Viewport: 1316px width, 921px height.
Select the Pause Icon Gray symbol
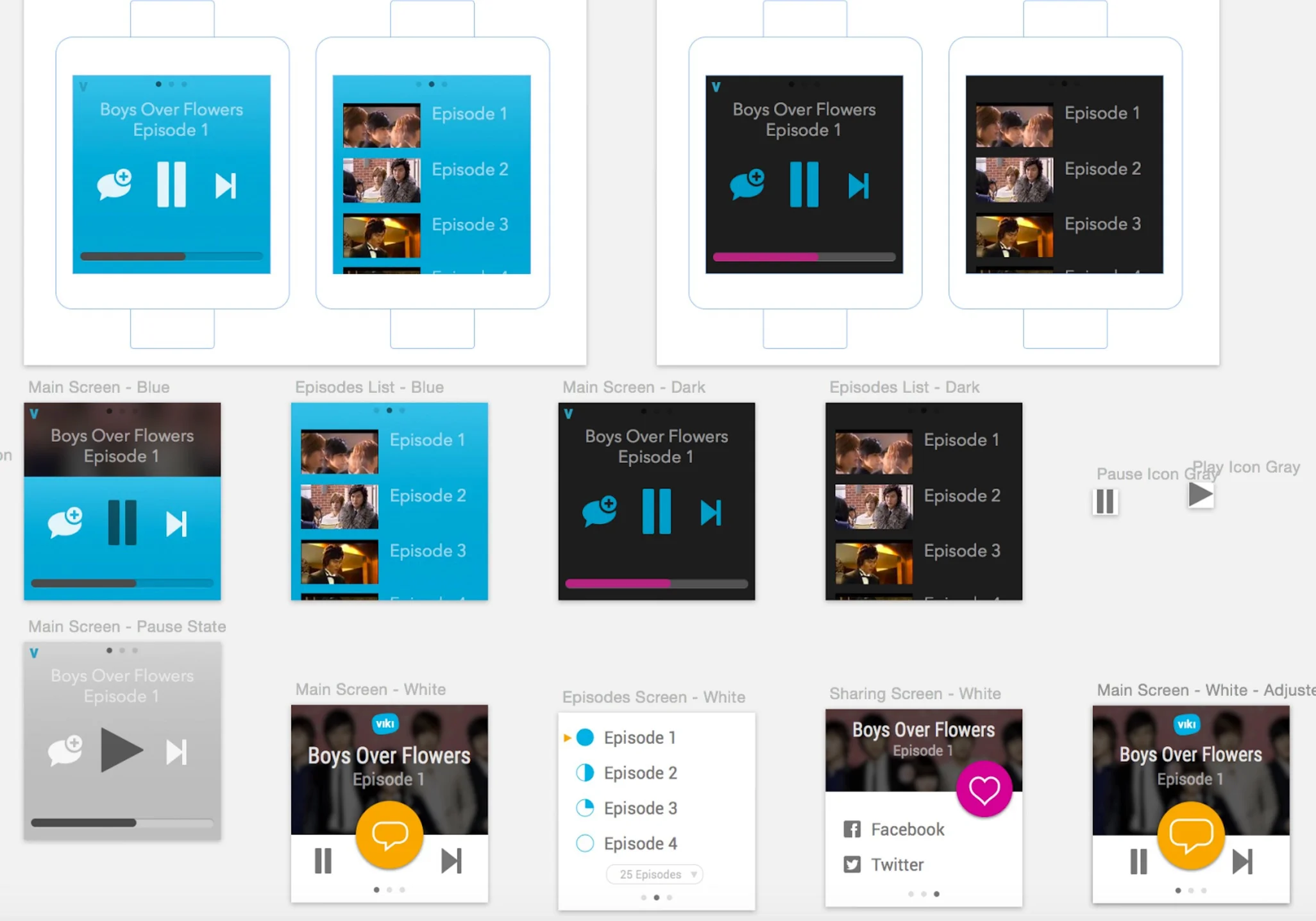1105,502
